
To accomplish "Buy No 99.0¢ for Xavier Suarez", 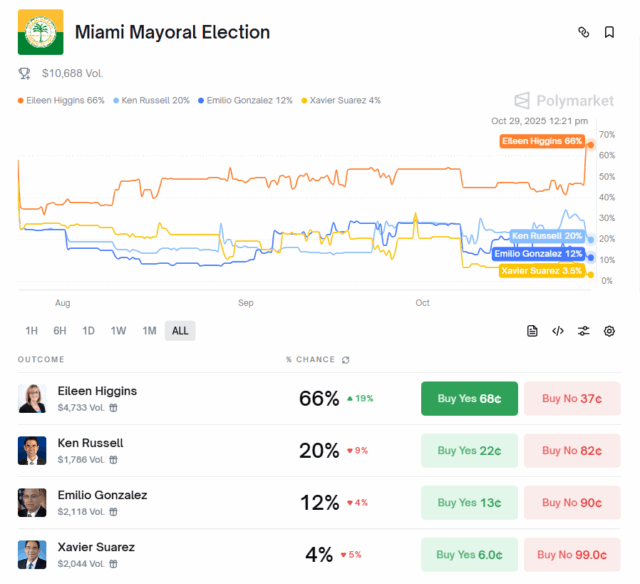I will [572, 555].
